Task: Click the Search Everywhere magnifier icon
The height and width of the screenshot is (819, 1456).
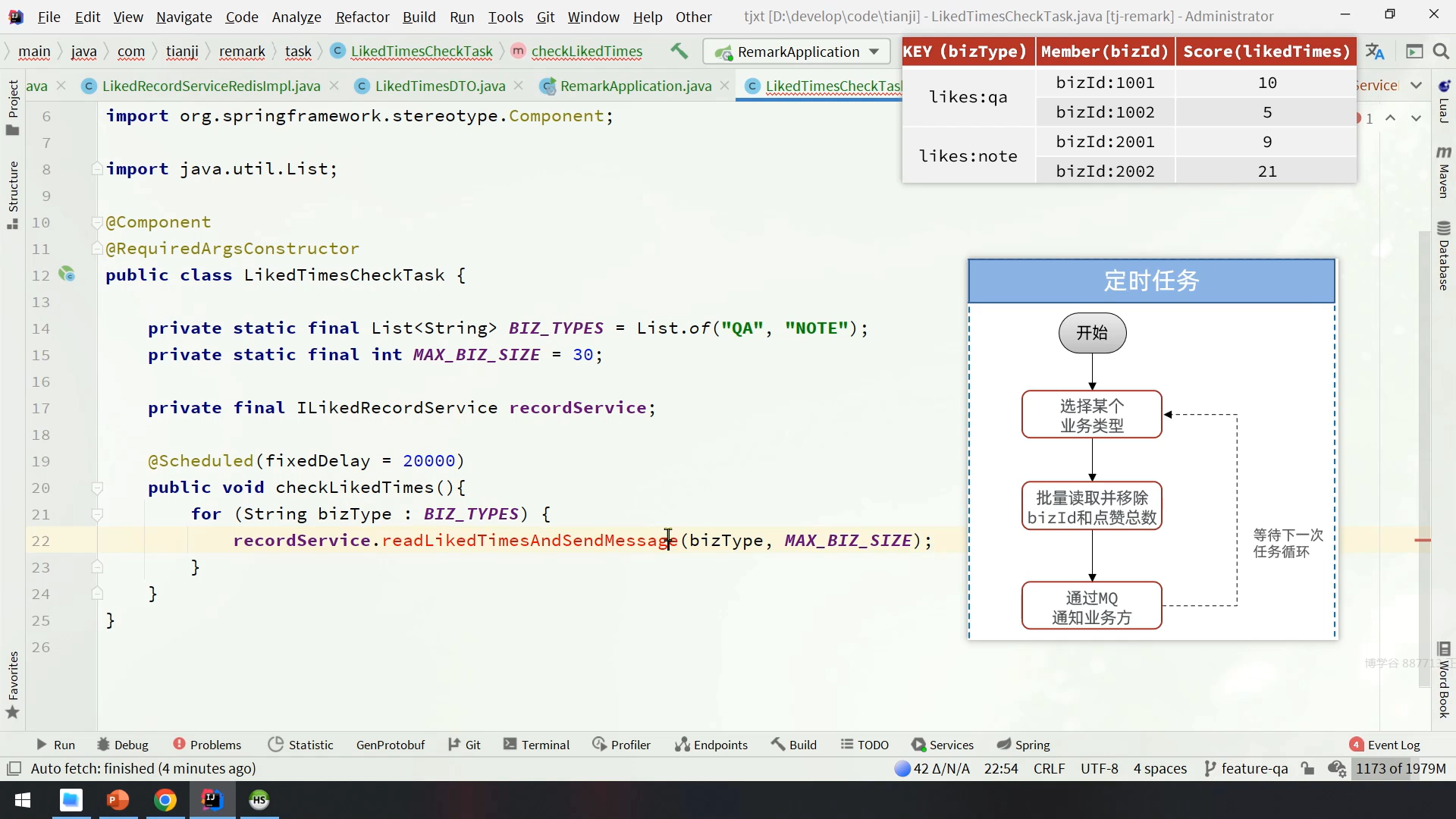Action: (x=1441, y=52)
